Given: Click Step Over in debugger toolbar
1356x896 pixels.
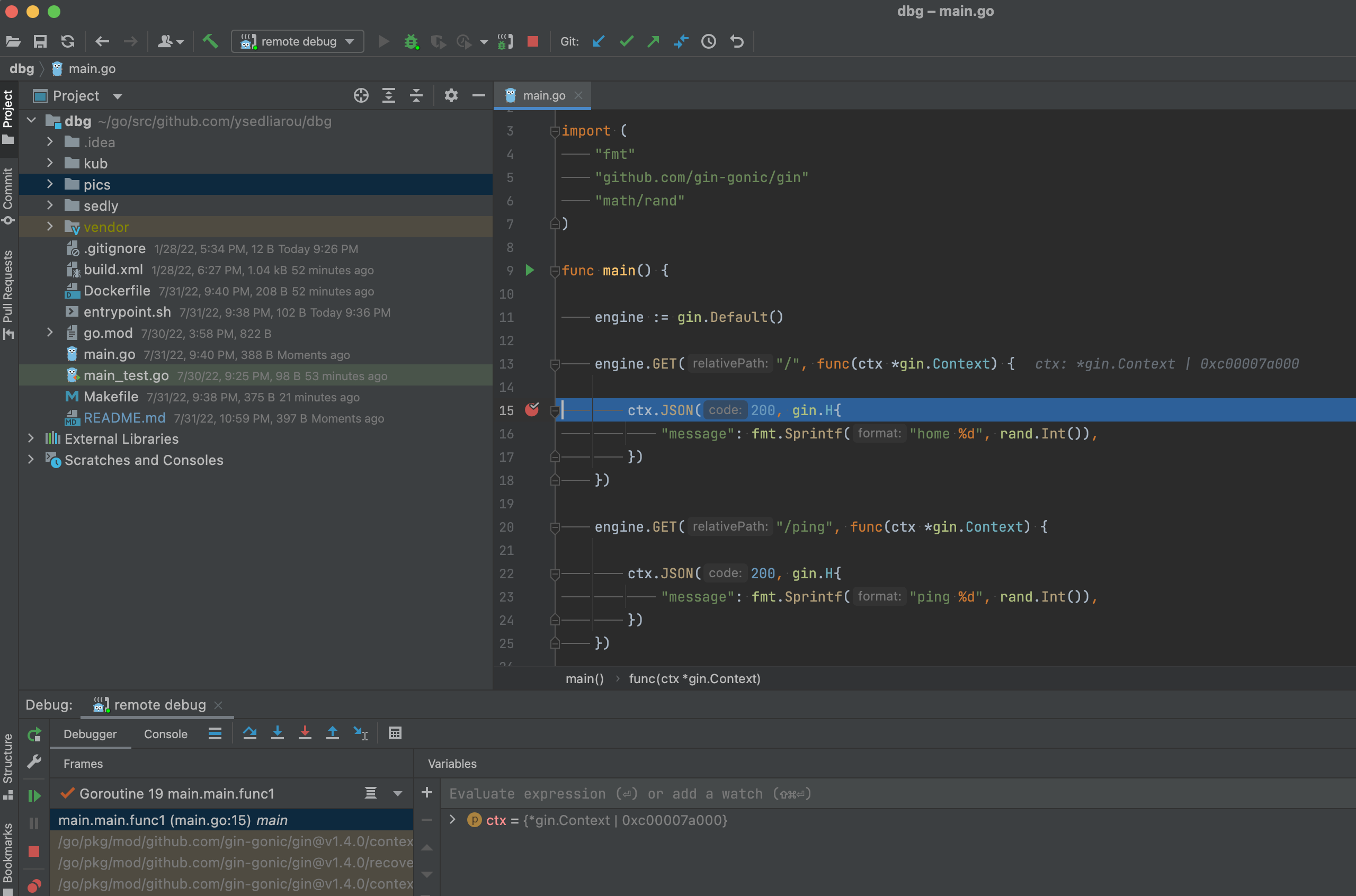Looking at the screenshot, I should [249, 733].
